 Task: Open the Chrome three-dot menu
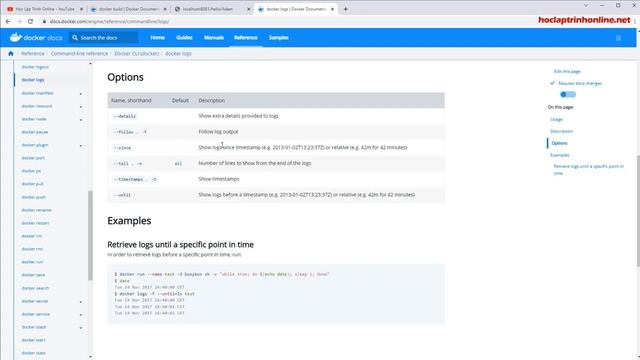(x=636, y=21)
